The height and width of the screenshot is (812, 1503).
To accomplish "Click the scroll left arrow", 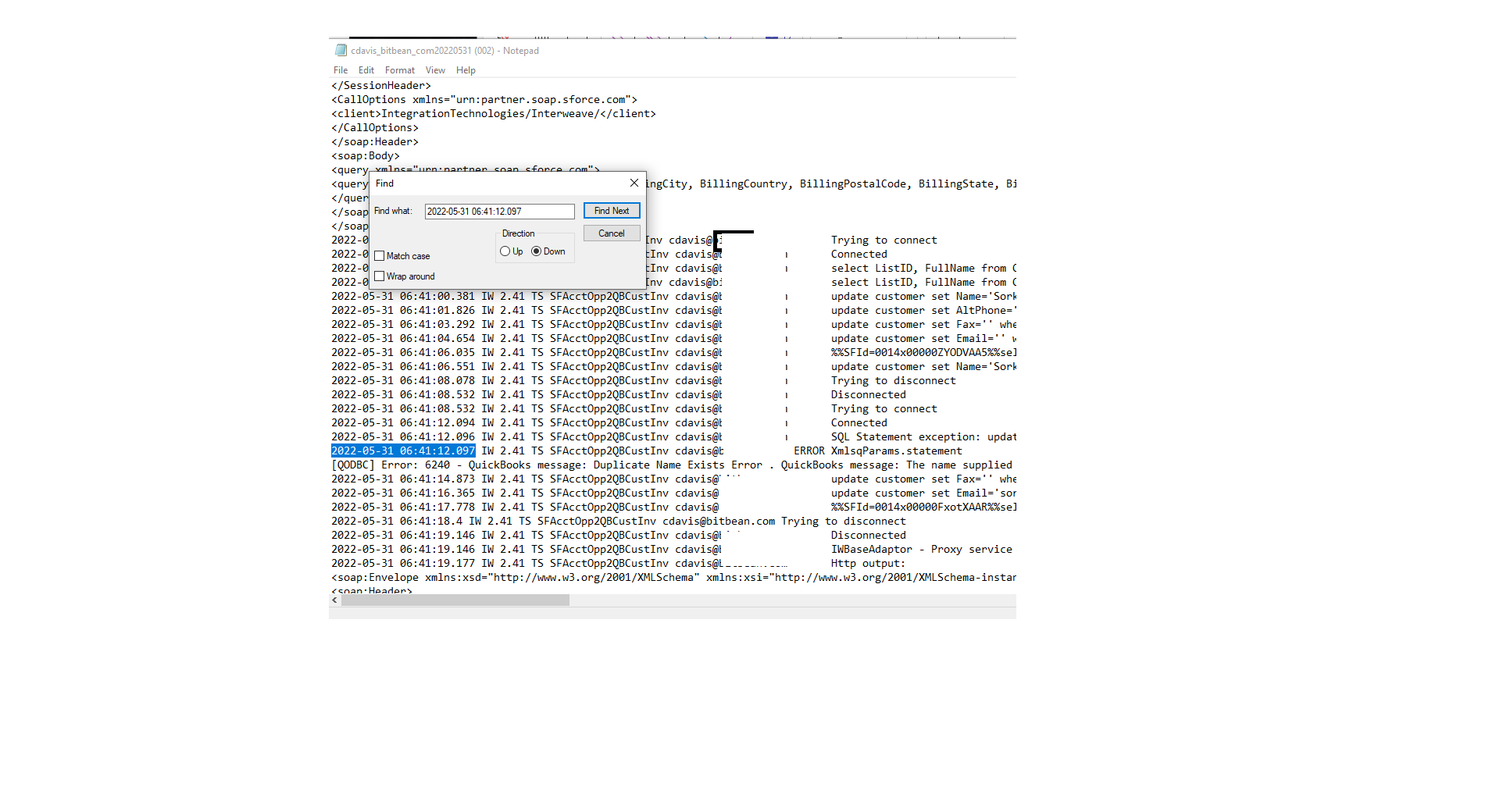I will pyautogui.click(x=335, y=600).
